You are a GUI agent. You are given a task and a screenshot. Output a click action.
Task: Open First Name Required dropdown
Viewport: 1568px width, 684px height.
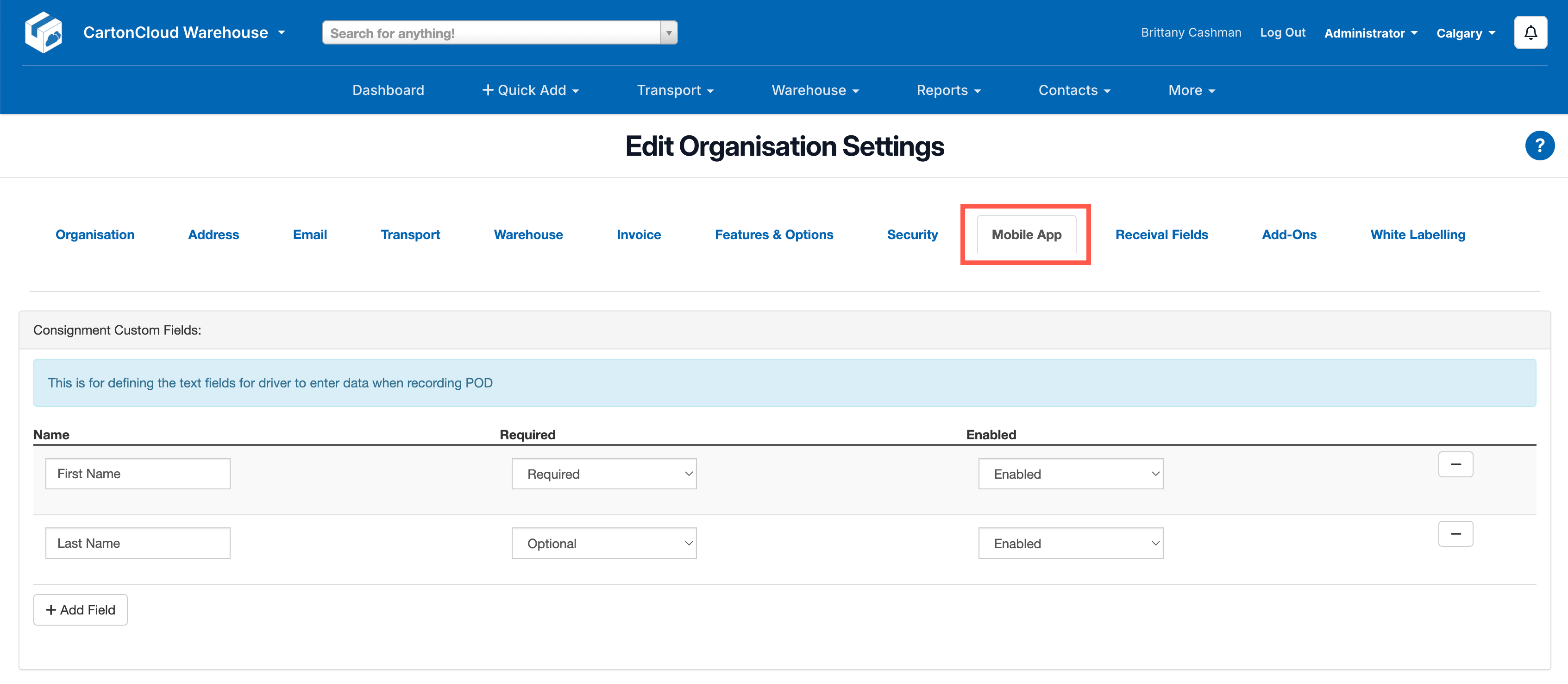(603, 474)
